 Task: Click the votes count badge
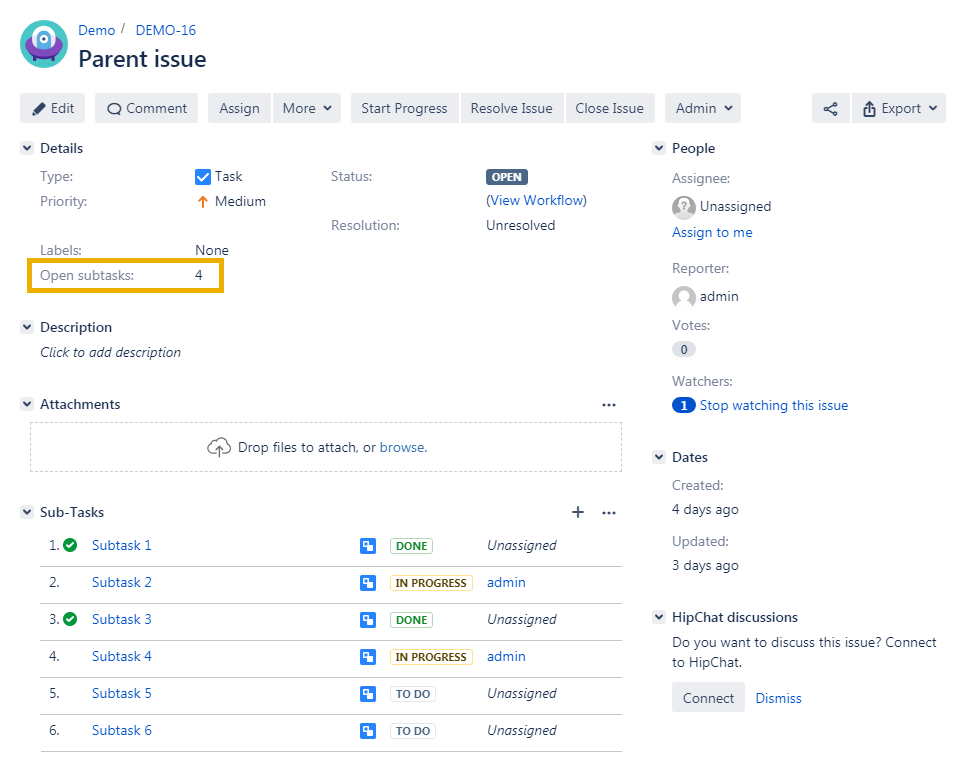(684, 349)
